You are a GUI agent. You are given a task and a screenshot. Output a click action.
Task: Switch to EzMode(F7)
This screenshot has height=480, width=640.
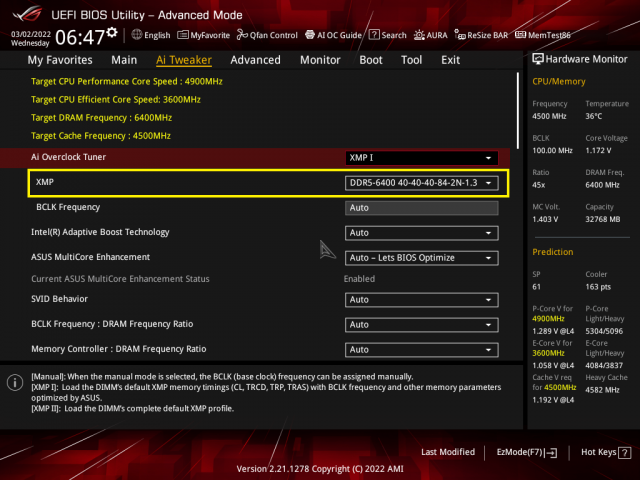(527, 452)
